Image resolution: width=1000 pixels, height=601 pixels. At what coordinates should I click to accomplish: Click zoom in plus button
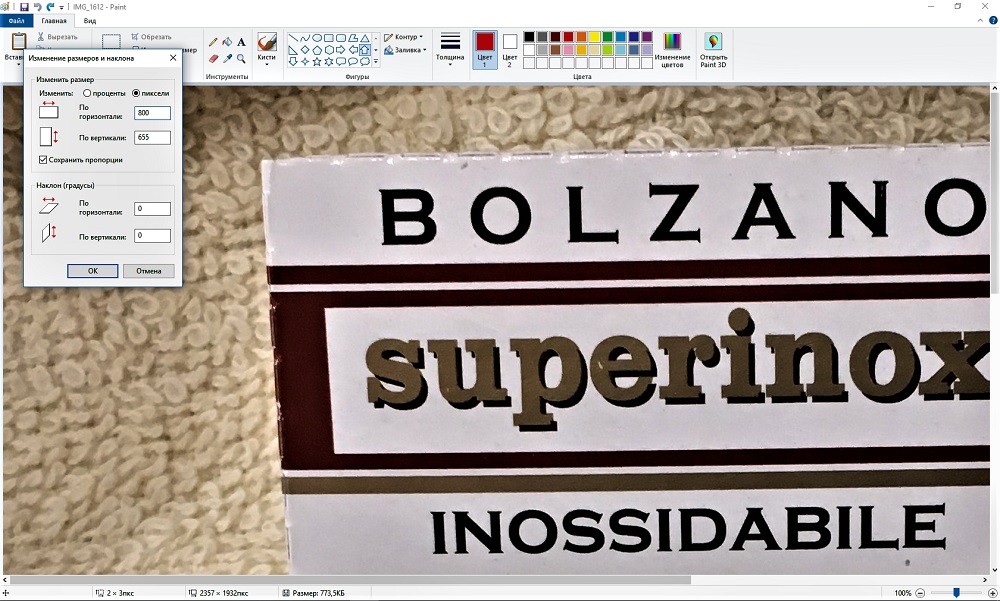coord(992,593)
